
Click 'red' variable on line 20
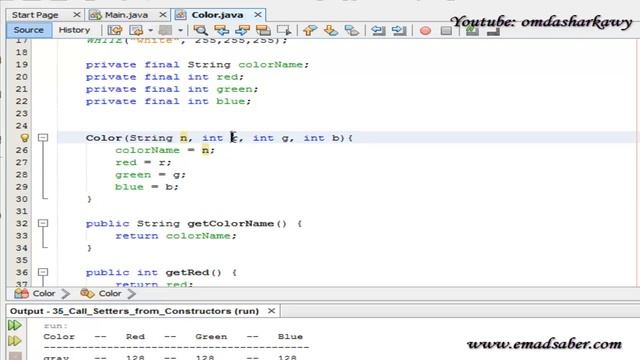(x=227, y=77)
